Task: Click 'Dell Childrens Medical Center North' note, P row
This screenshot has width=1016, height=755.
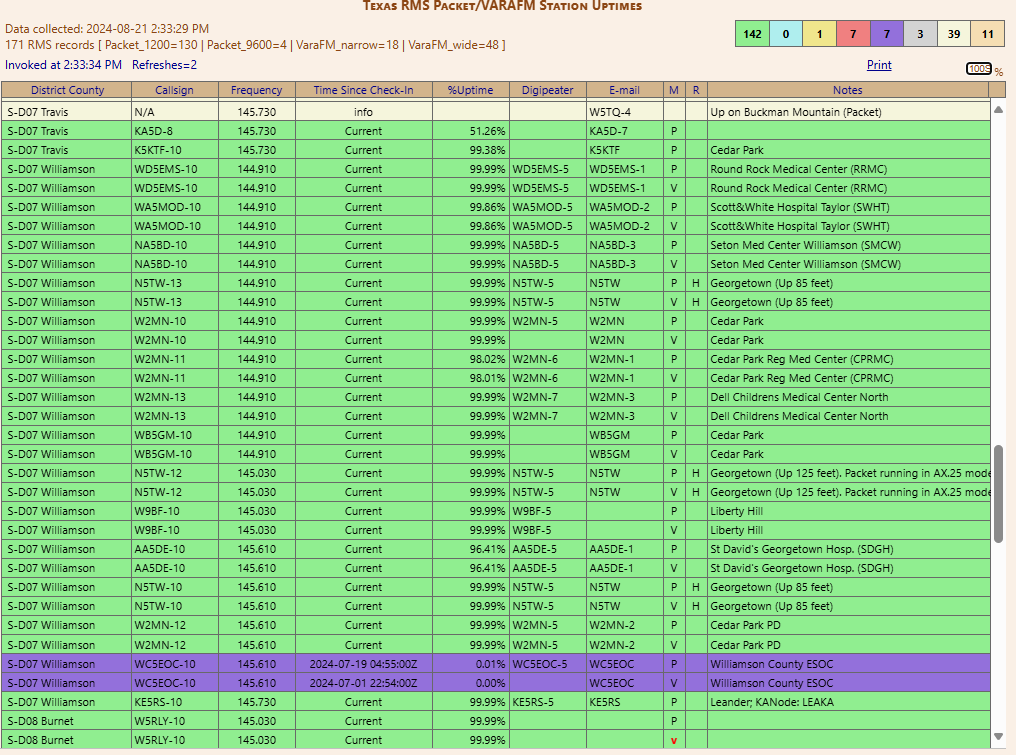Action: pos(799,397)
